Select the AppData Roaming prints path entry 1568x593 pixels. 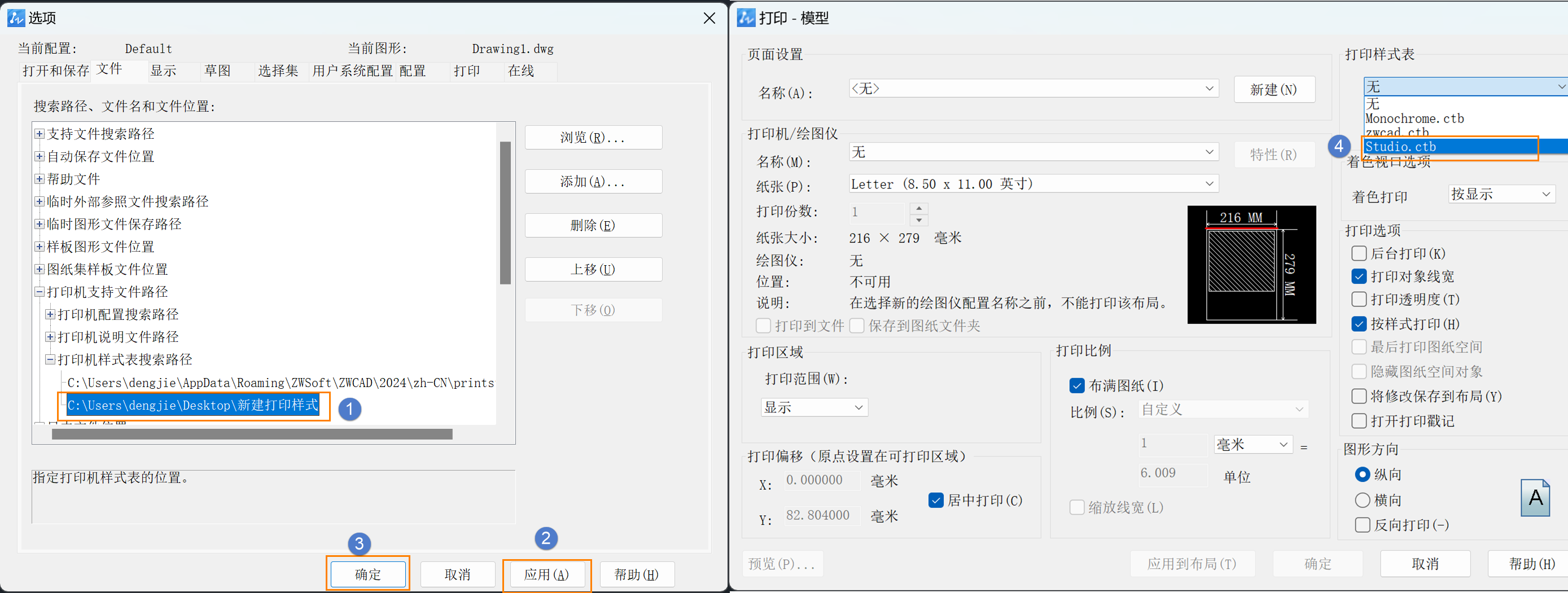coord(281,383)
